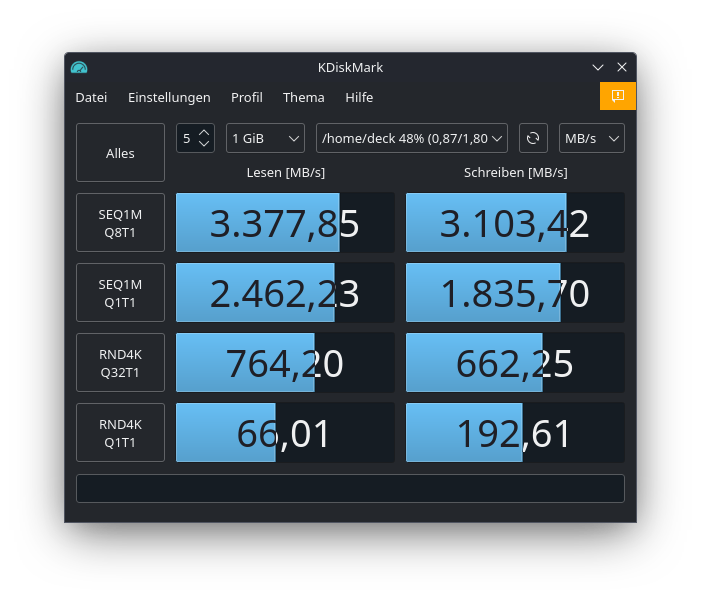Image resolution: width=701 pixels, height=599 pixels.
Task: Open the Hilfe menu
Action: tap(359, 97)
